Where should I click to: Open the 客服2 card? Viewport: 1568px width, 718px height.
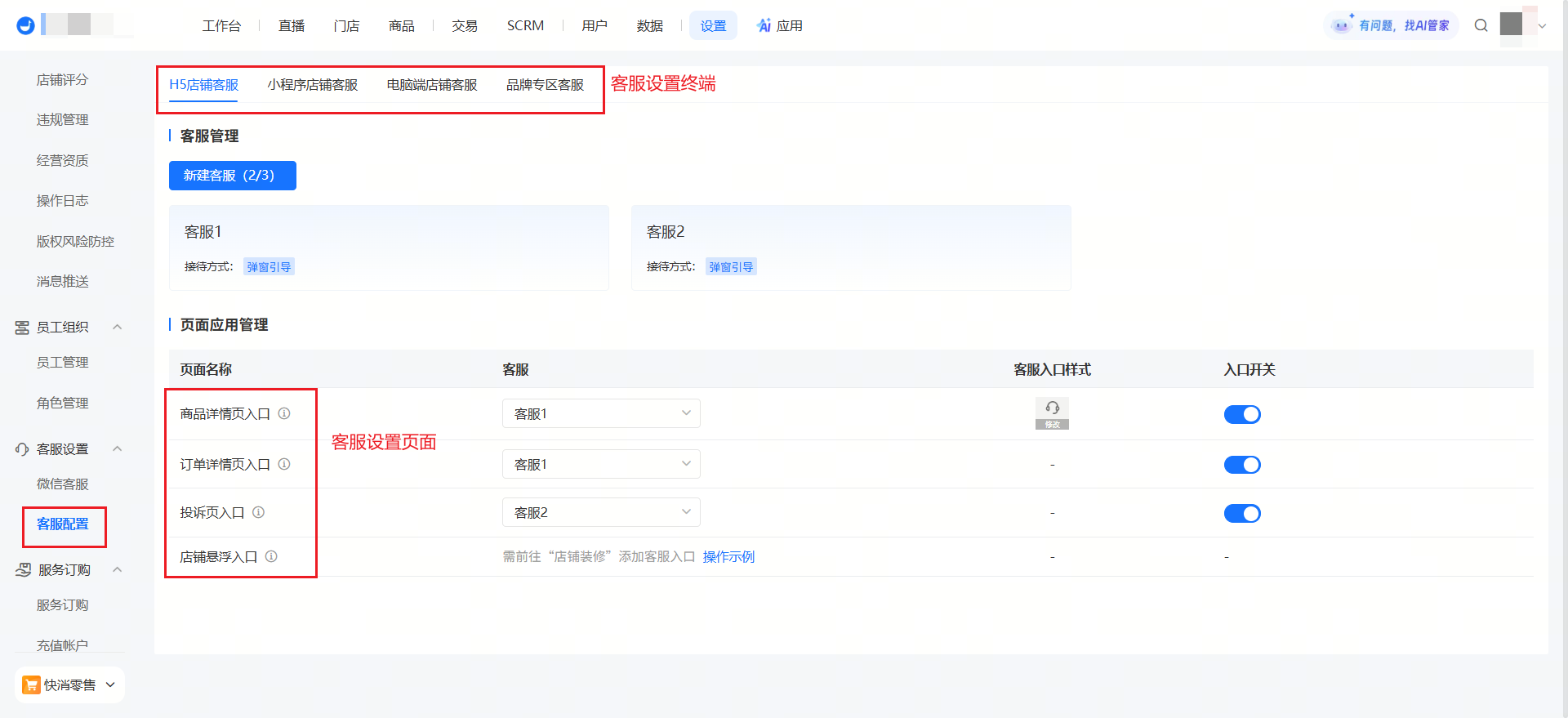851,248
